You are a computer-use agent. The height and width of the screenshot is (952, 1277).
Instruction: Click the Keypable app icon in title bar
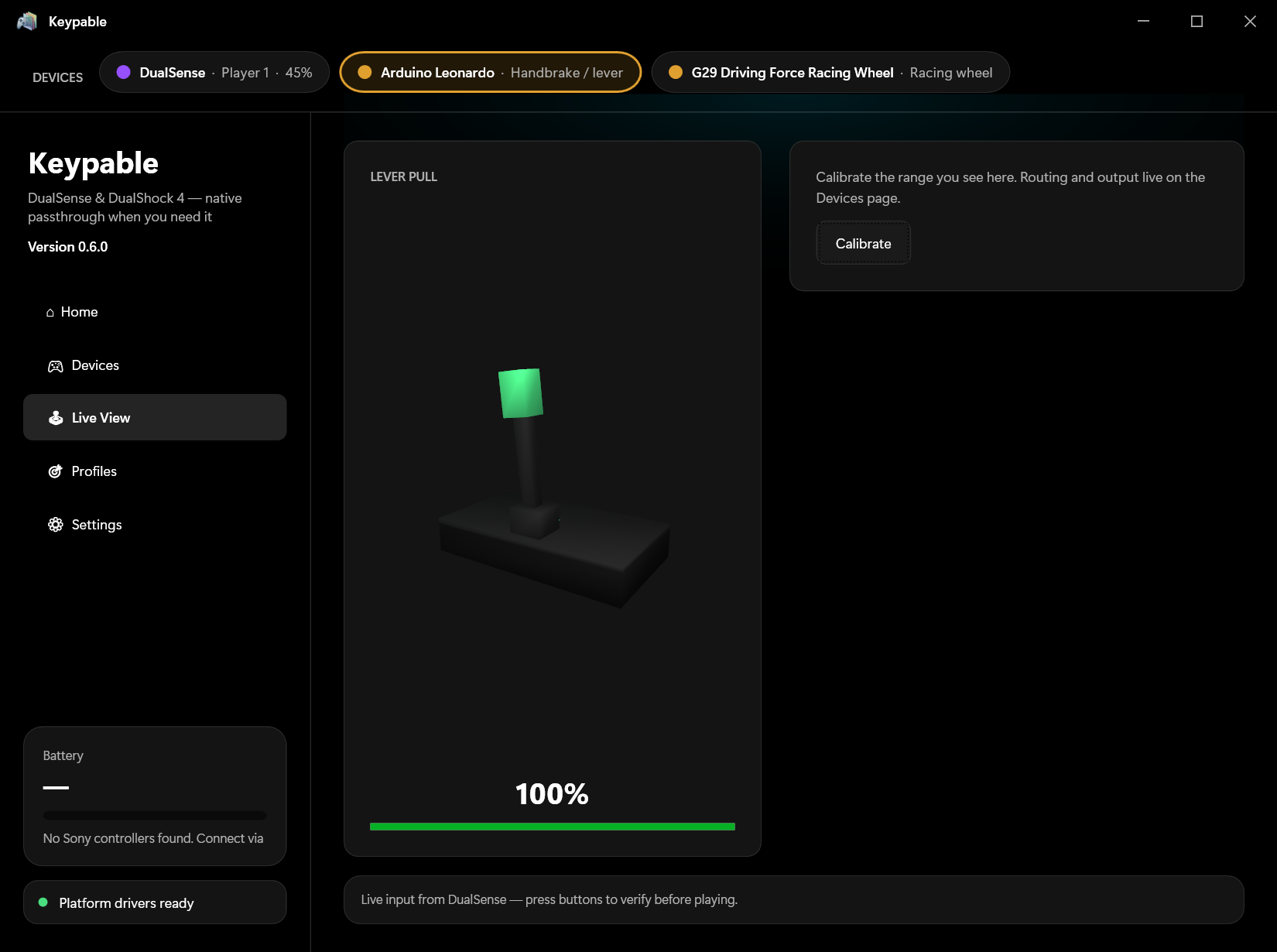coord(27,22)
